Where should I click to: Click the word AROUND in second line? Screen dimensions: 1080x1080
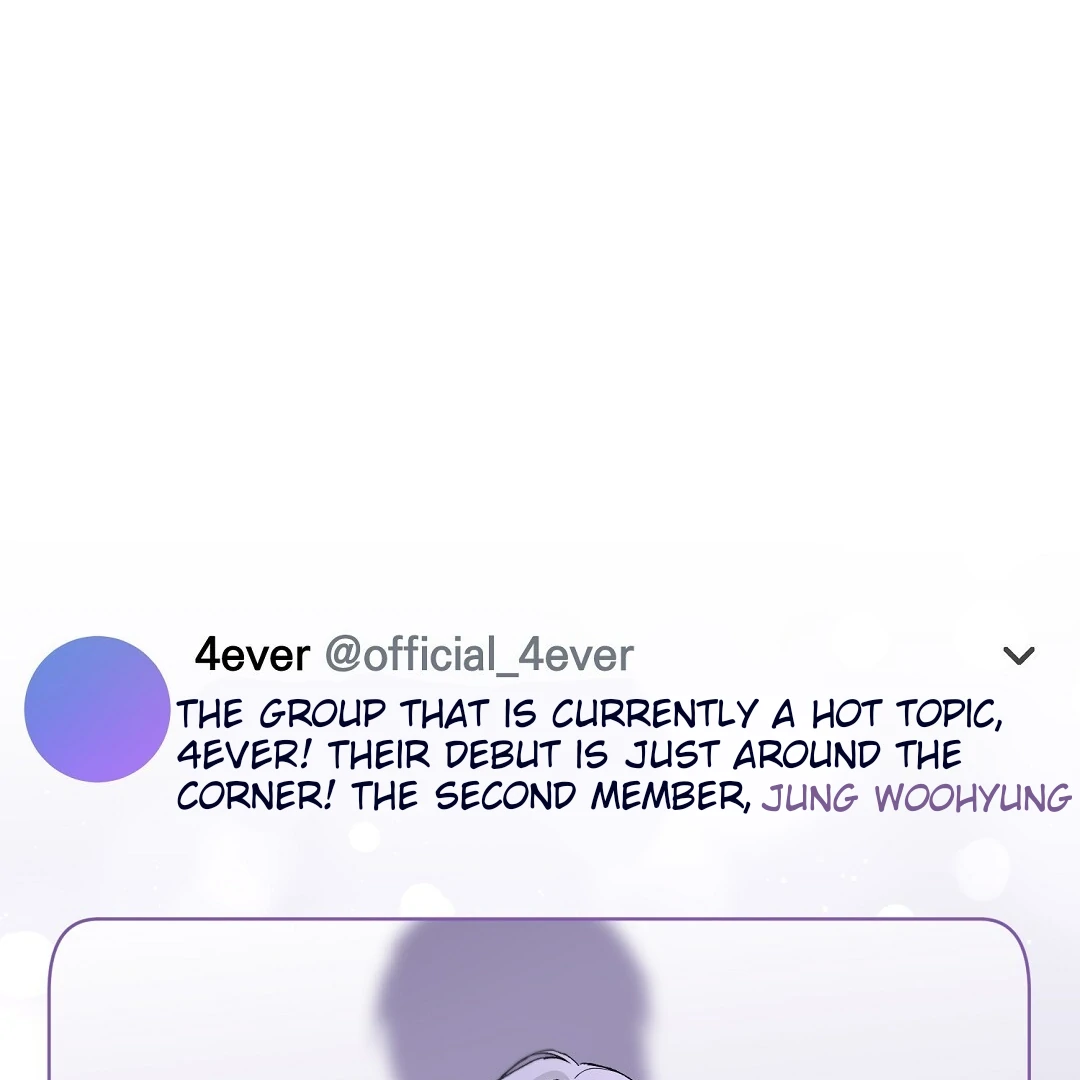click(x=807, y=756)
